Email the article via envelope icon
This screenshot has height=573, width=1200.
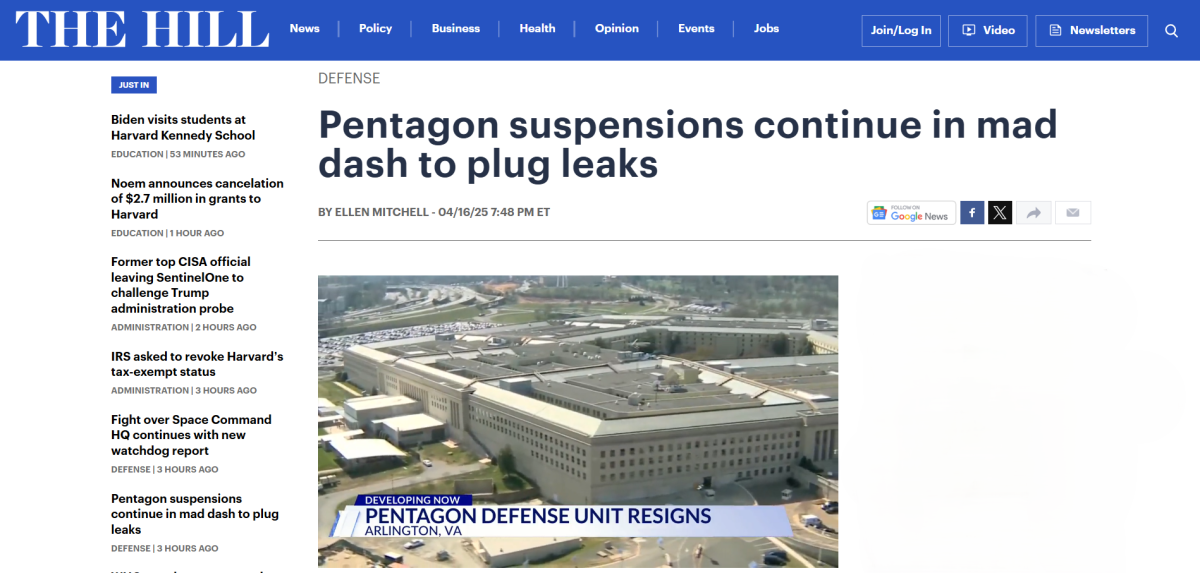tap(1073, 213)
